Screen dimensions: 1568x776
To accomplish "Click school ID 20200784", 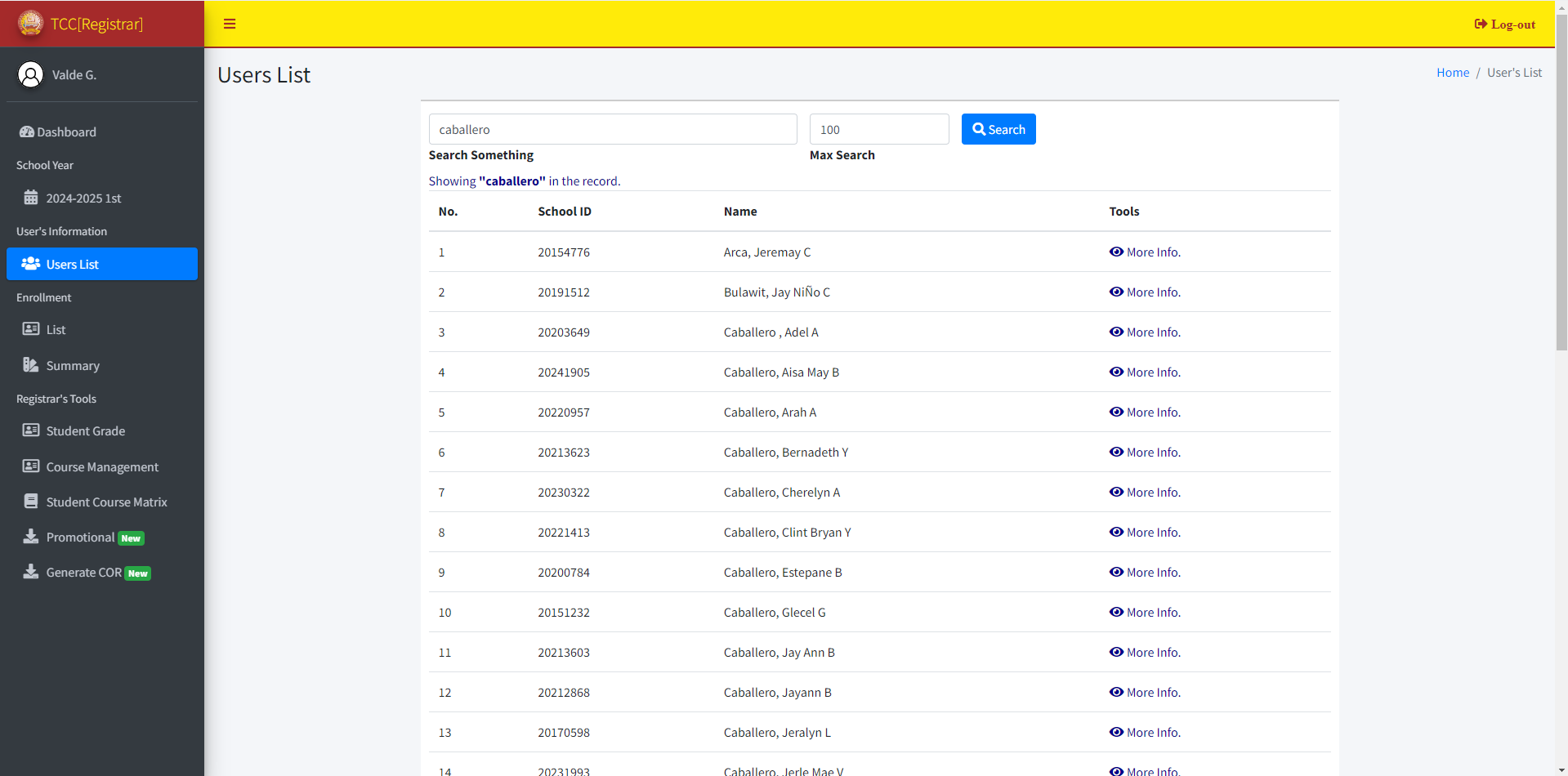I will point(564,572).
